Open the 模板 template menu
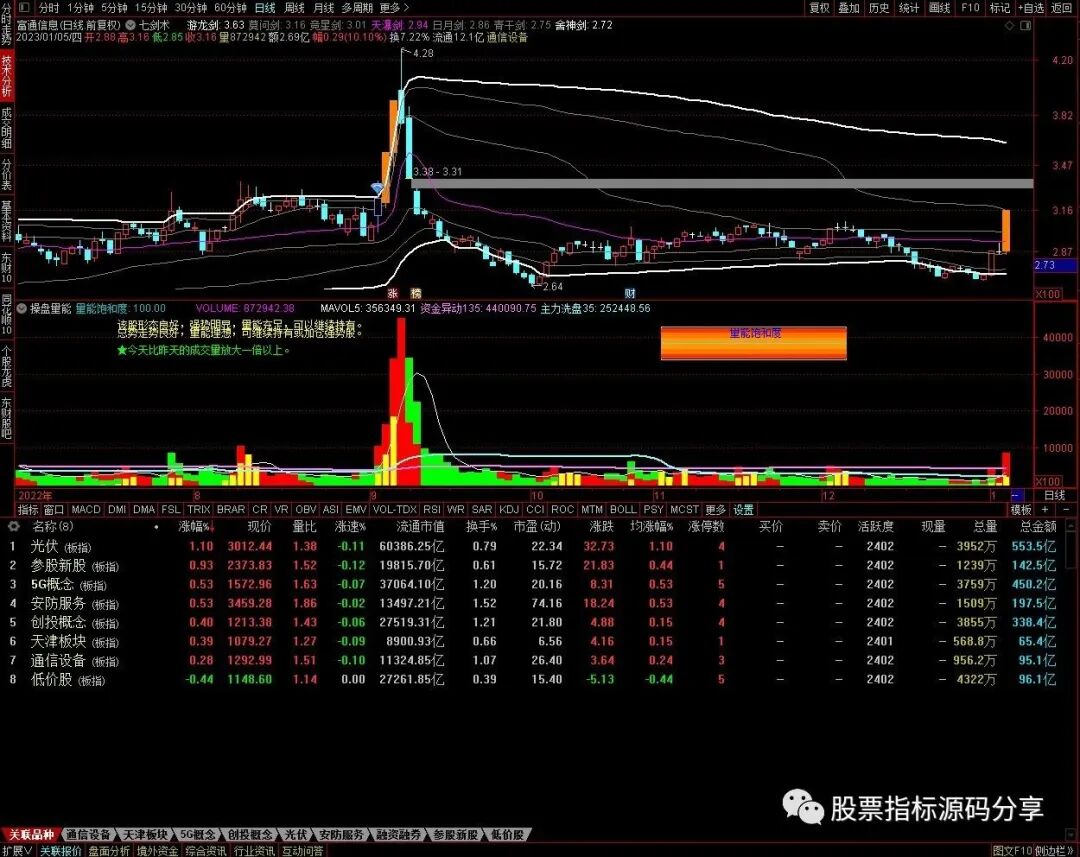The width and height of the screenshot is (1080, 857). (x=1021, y=510)
